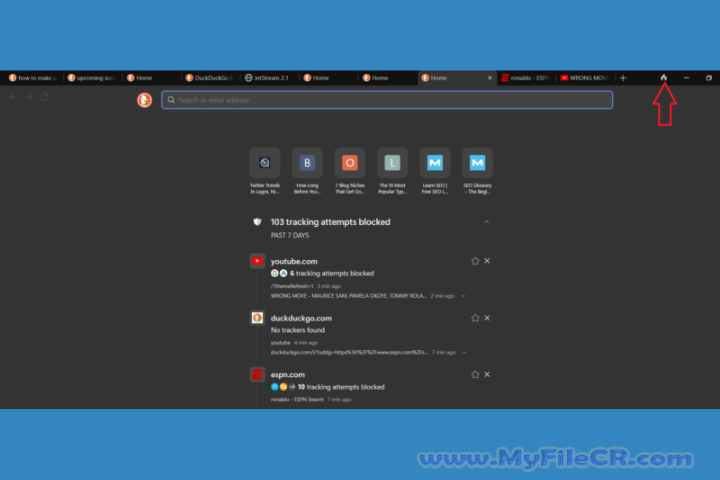Click the Fire button flame icon
Viewport: 720px width, 480px height.
click(664, 78)
